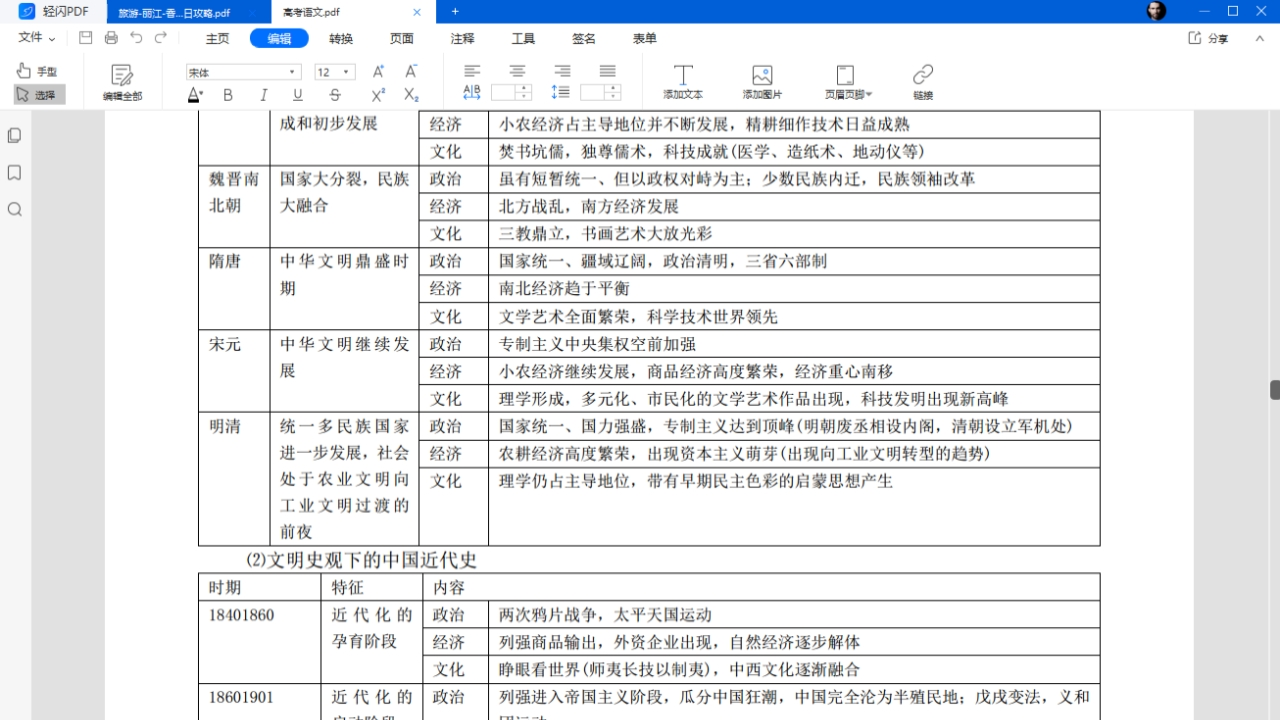Decrease font size with the A- icon
The width and height of the screenshot is (1280, 720).
tap(411, 72)
